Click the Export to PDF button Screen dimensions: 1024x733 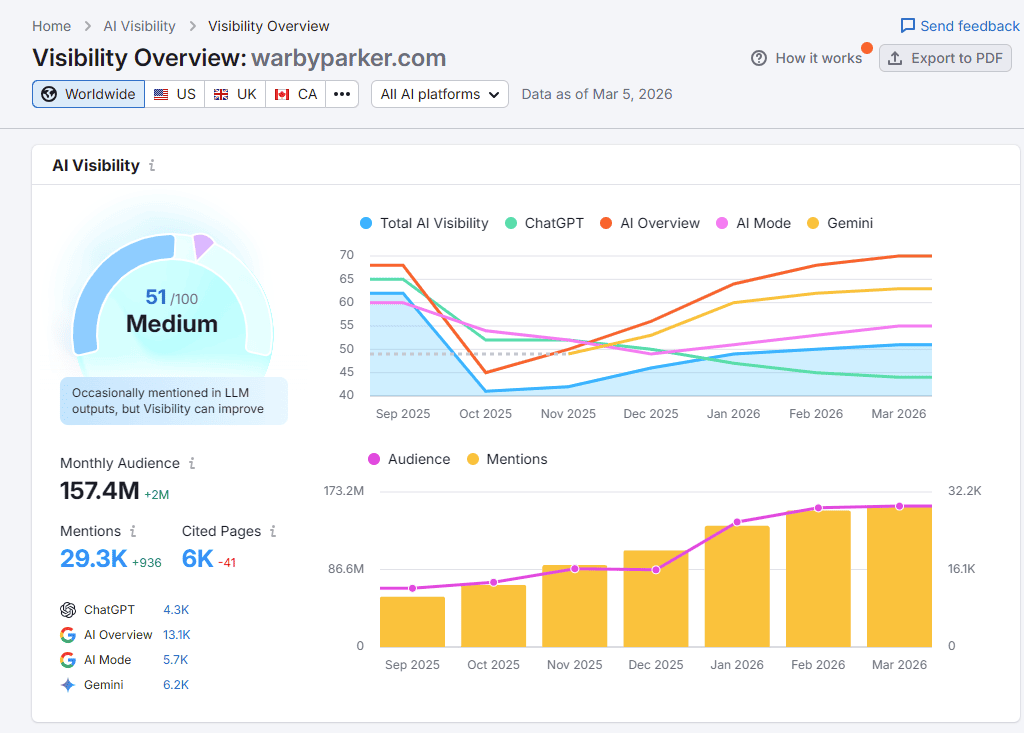pos(945,58)
